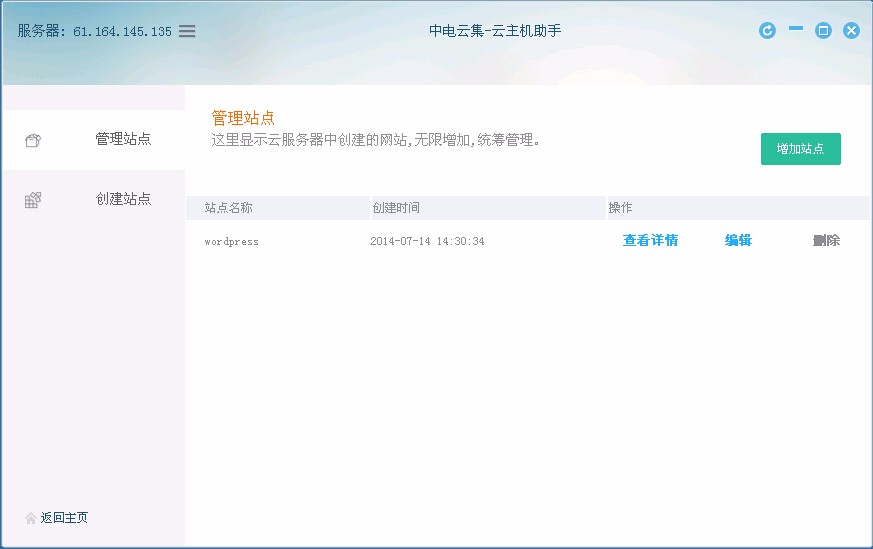The height and width of the screenshot is (549, 873).
Task: Click the 2014-07-14 14:30:34 timestamp cell
Action: point(427,241)
